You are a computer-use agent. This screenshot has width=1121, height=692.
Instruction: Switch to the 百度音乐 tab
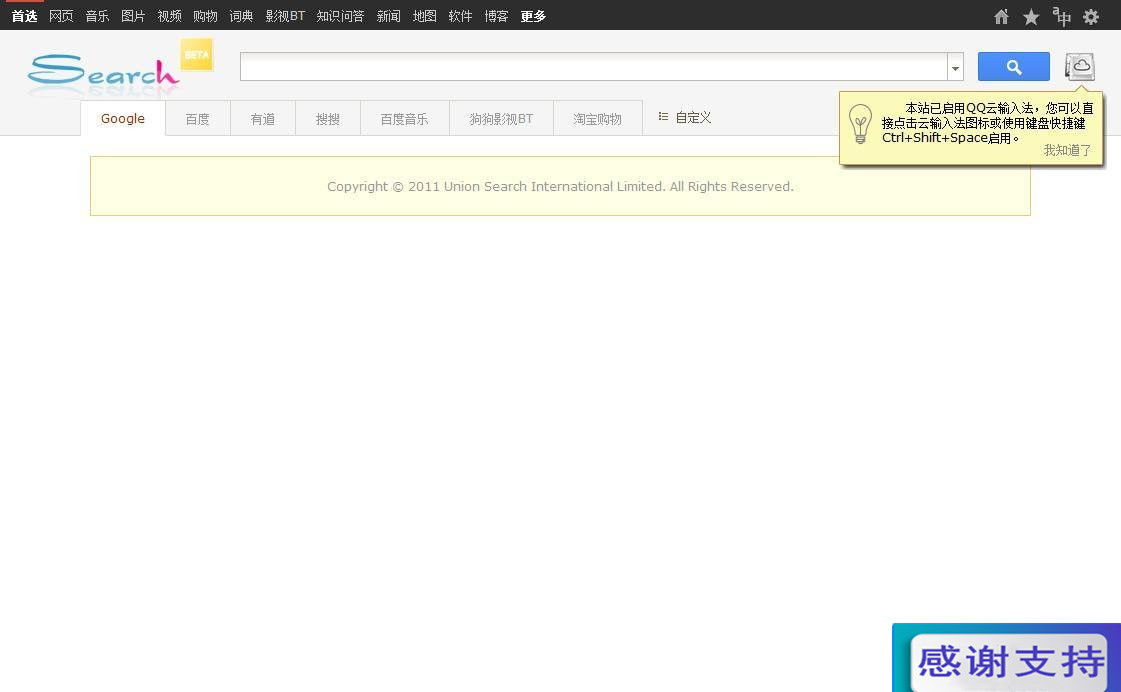pos(405,119)
